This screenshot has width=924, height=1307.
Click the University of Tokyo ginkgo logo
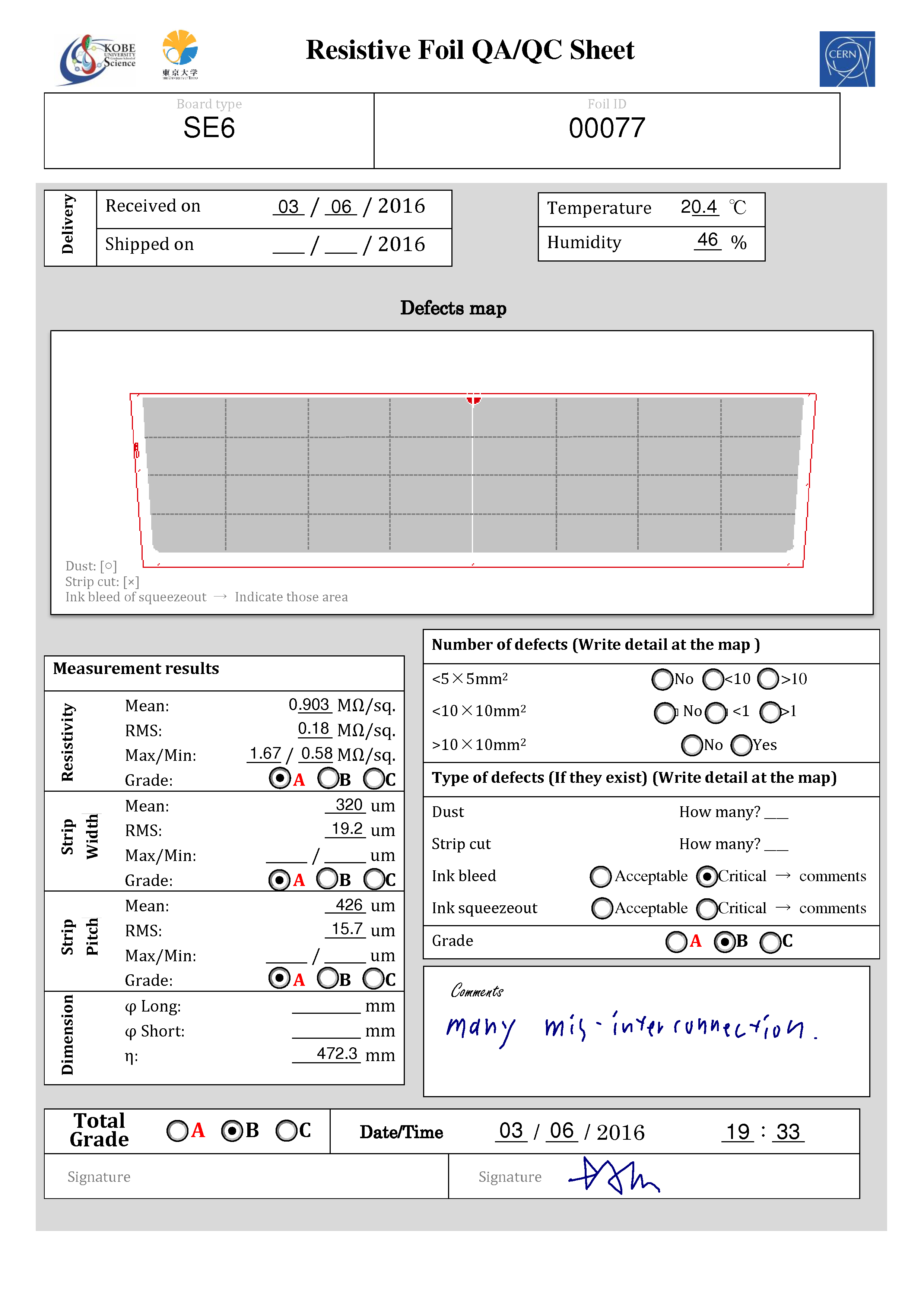[x=180, y=55]
